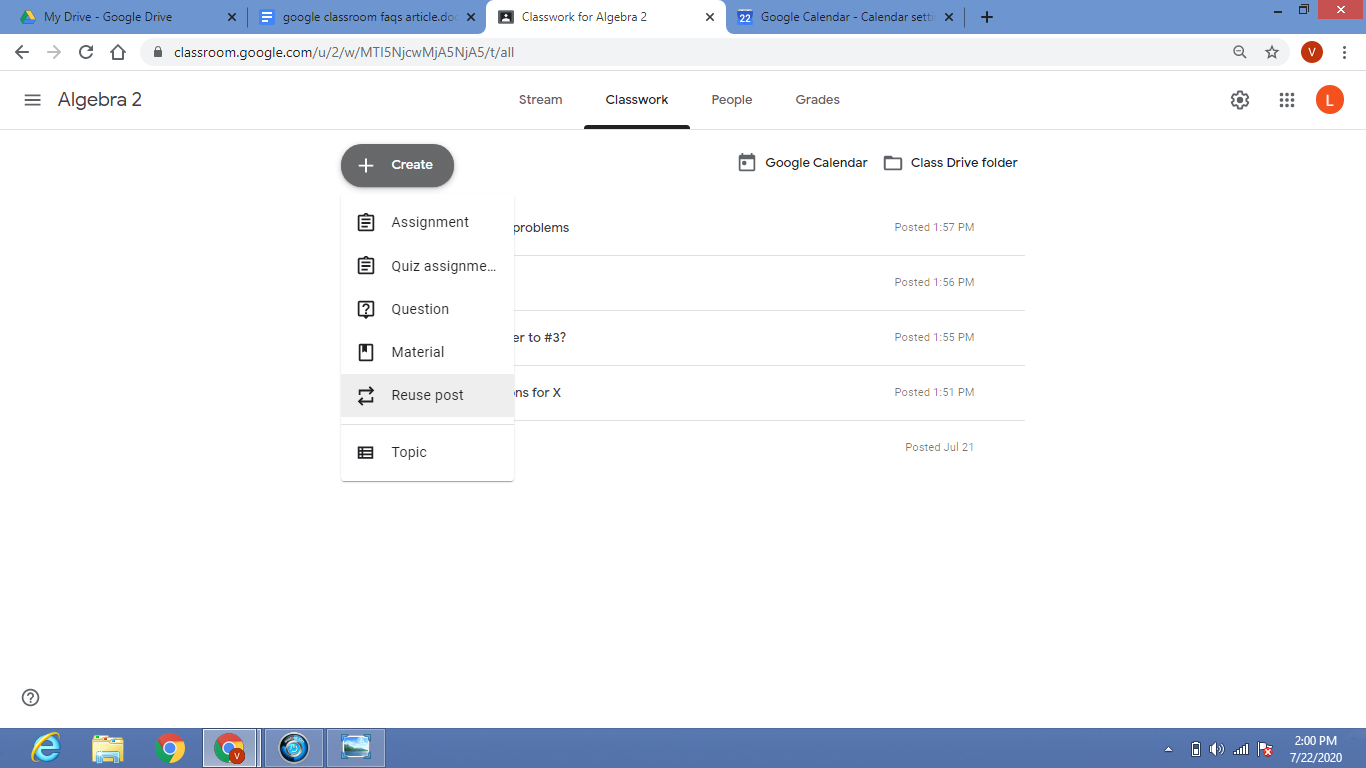Image resolution: width=1366 pixels, height=768 pixels.
Task: Click the volume speaker tray icon
Action: pos(1217,749)
